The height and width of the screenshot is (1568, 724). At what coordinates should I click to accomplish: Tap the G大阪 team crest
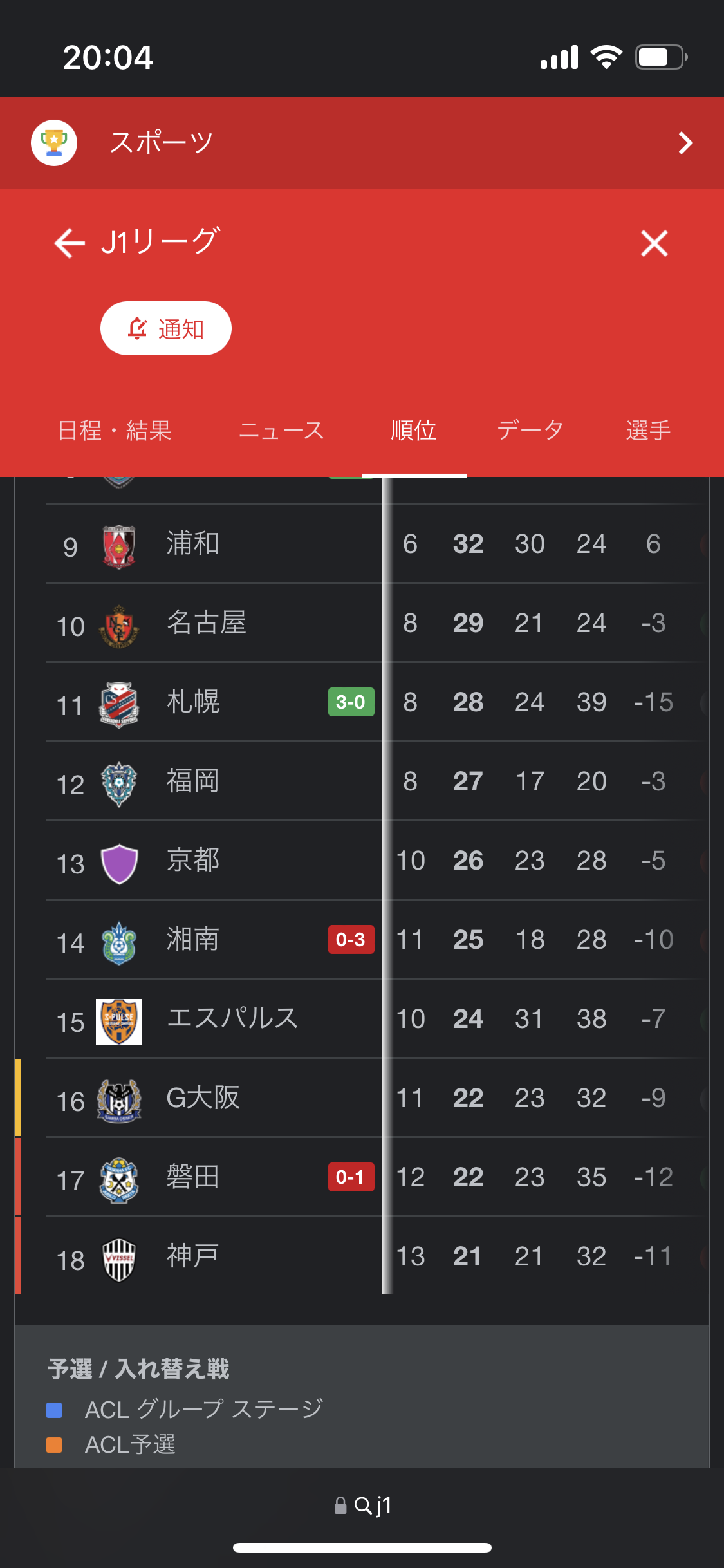(119, 1100)
